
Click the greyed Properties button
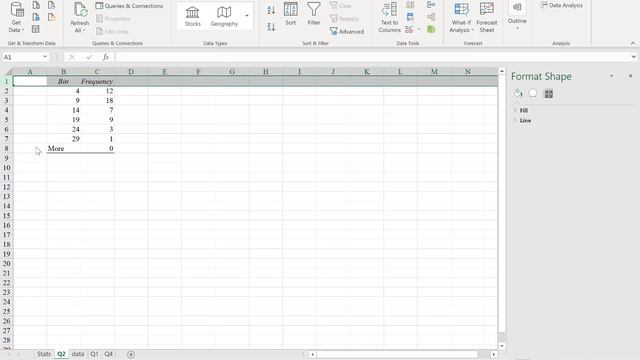113,19
